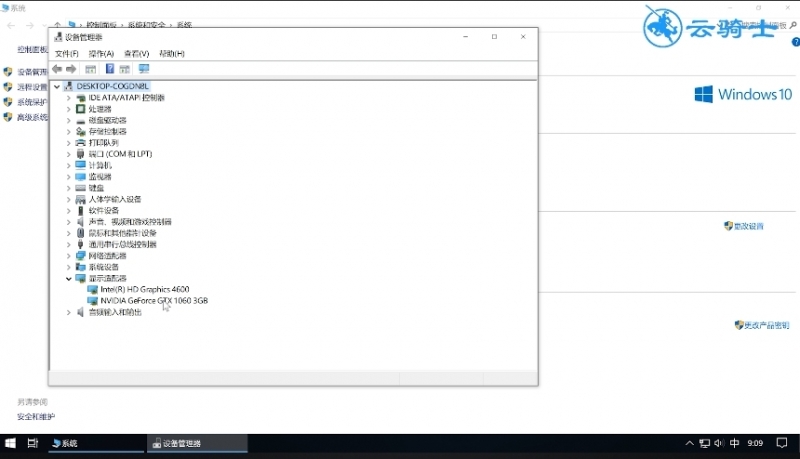Open the 帮助(H) menu
The width and height of the screenshot is (800, 459).
tap(171, 54)
